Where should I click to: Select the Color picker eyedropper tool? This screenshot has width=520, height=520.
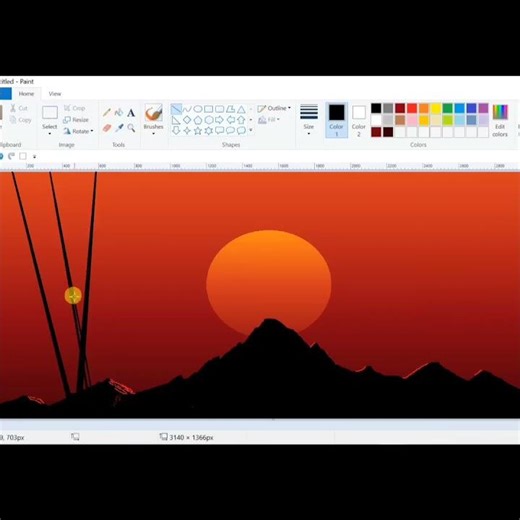point(119,128)
